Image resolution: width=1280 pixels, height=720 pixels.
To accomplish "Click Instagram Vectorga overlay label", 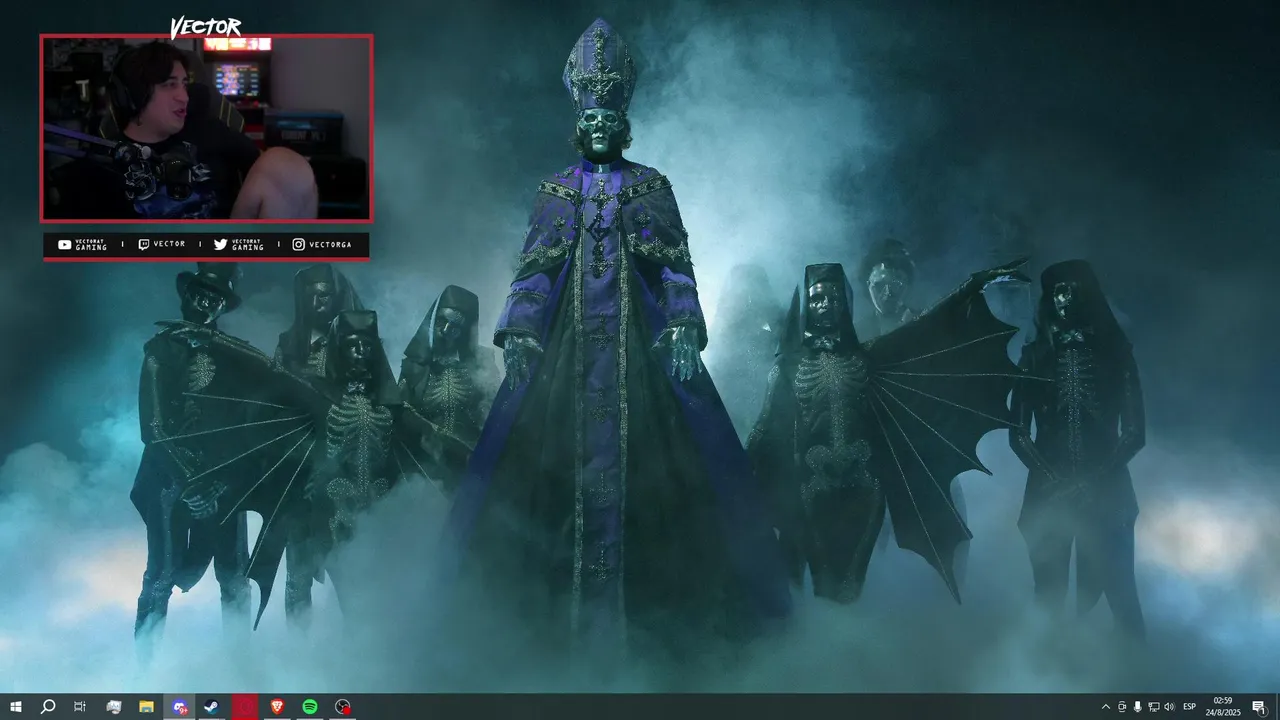I will coord(322,244).
